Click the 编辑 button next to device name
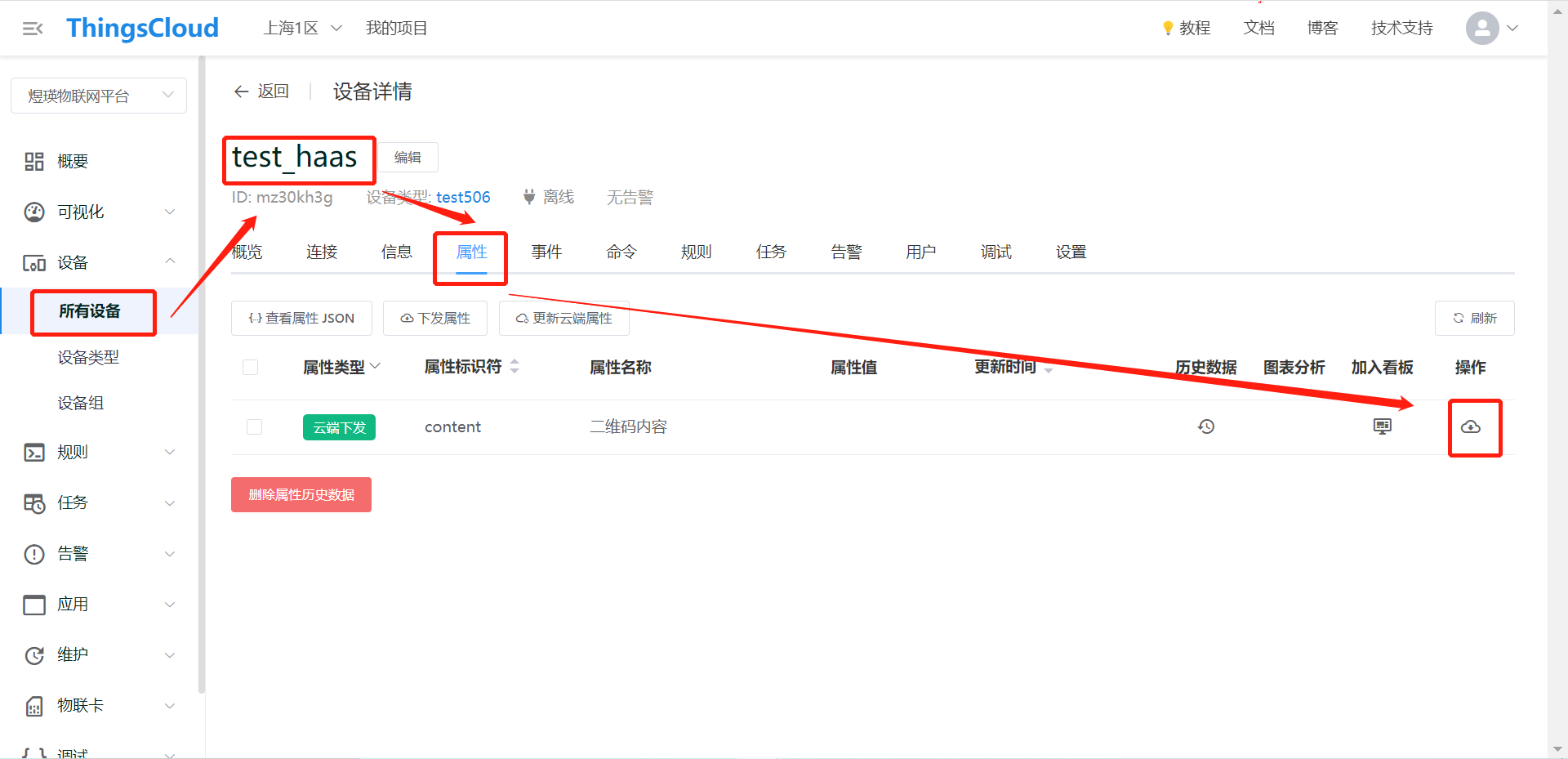This screenshot has width=1568, height=759. coord(408,157)
